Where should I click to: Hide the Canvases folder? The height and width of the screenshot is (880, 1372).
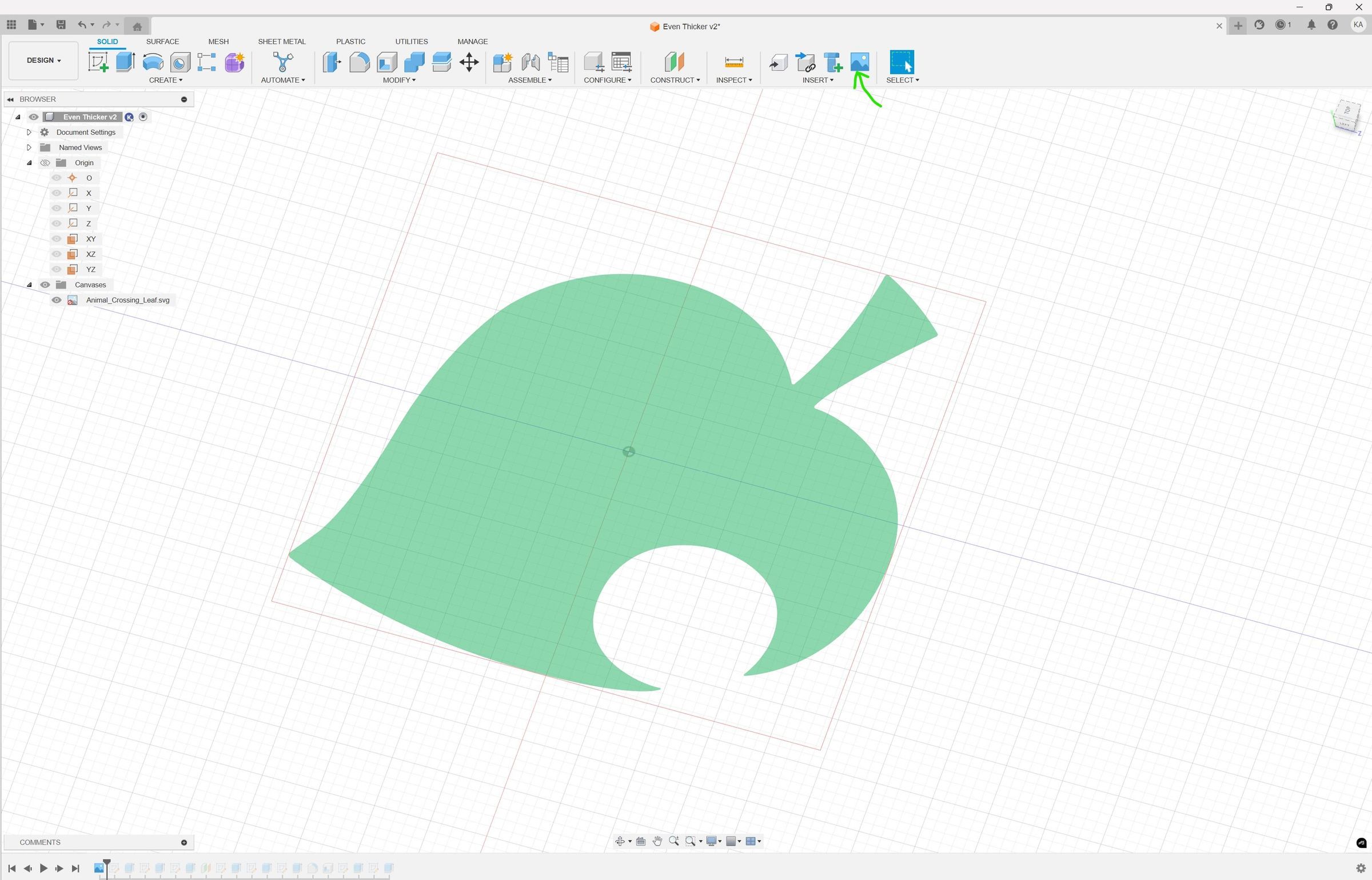tap(45, 284)
